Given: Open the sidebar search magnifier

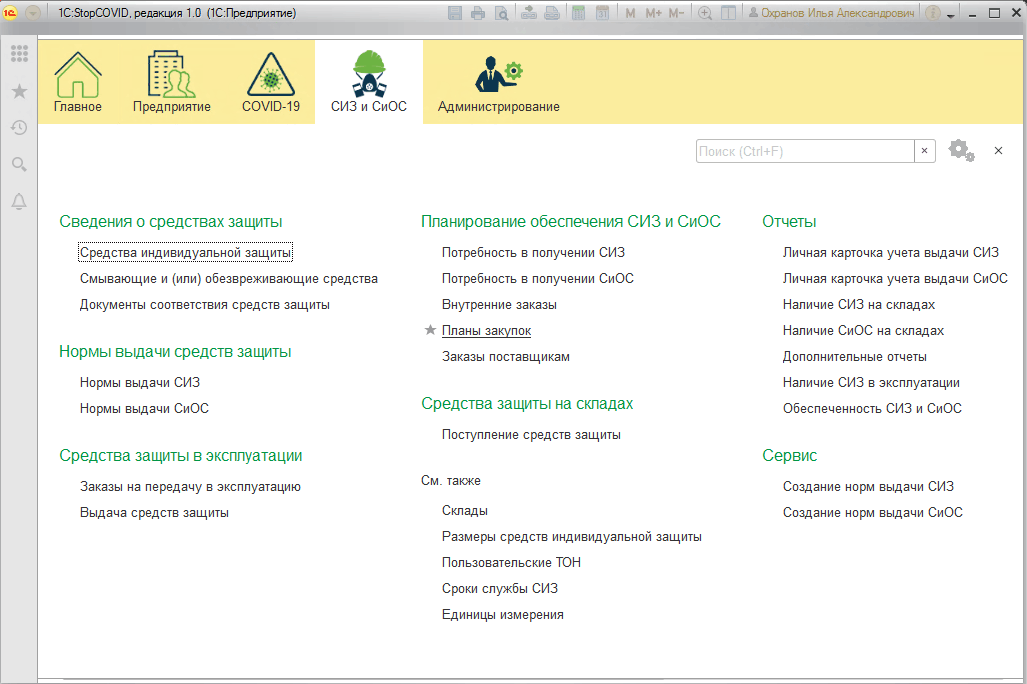Looking at the screenshot, I should pyautogui.click(x=19, y=164).
